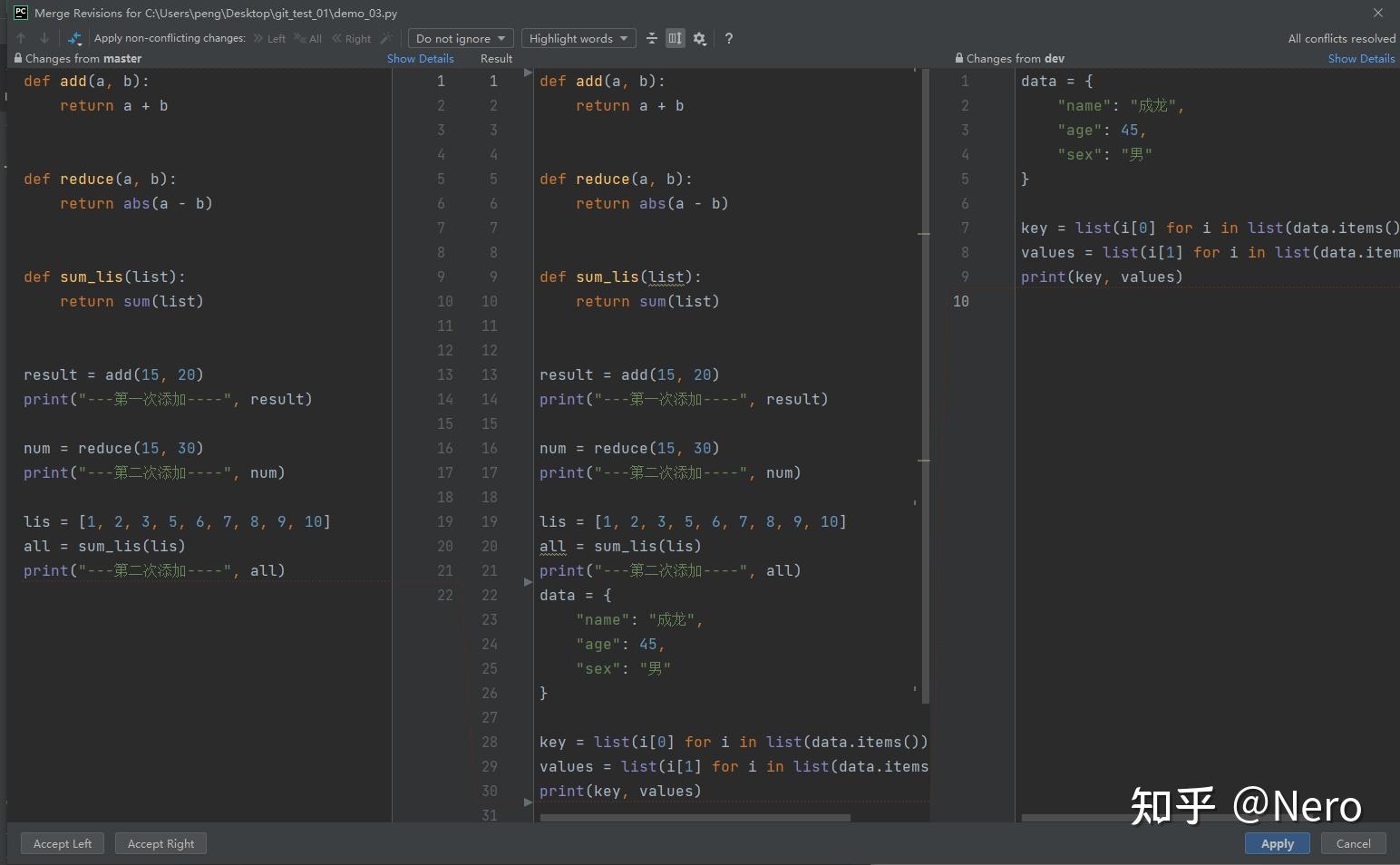The width and height of the screenshot is (1400, 865).
Task: Toggle lock icon beside Changes from master
Action: [x=17, y=58]
